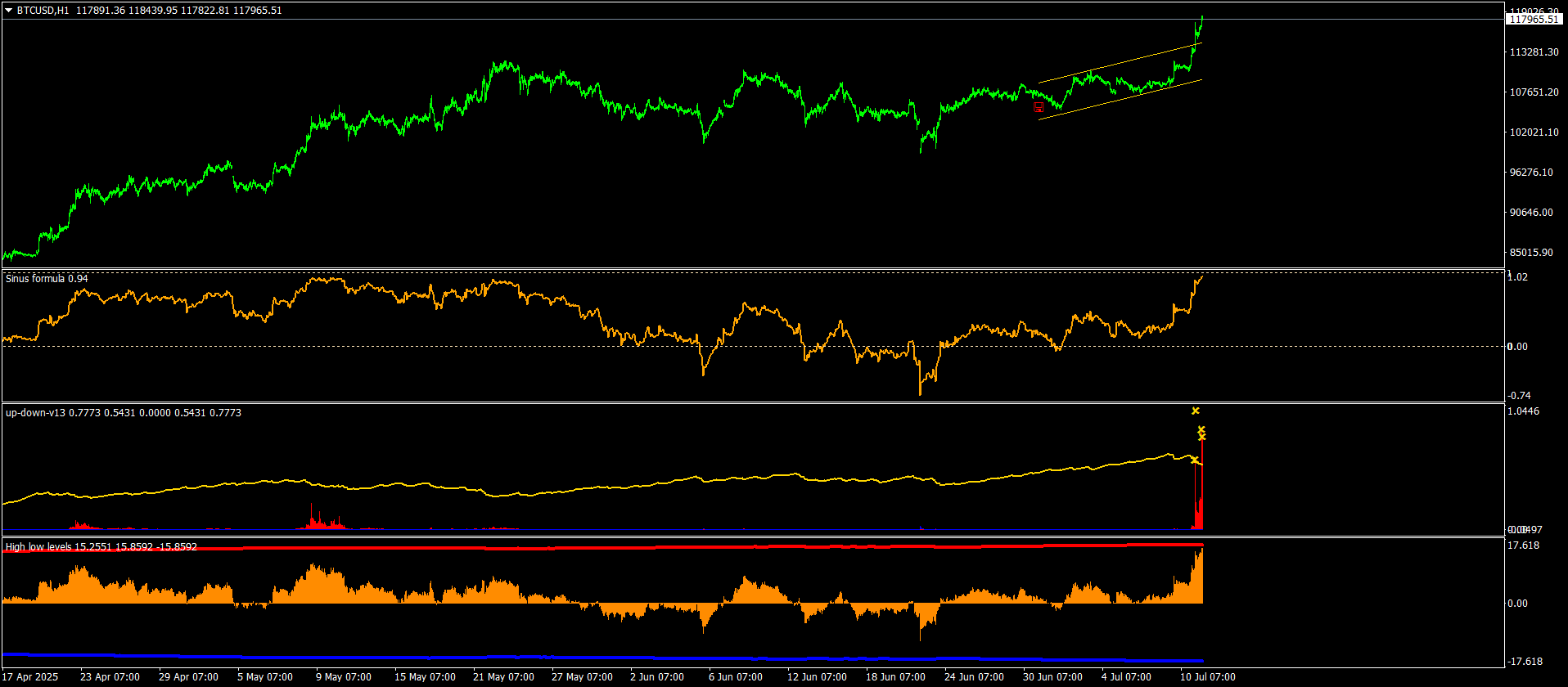Click the 96276.10 price axis label

(1531, 172)
